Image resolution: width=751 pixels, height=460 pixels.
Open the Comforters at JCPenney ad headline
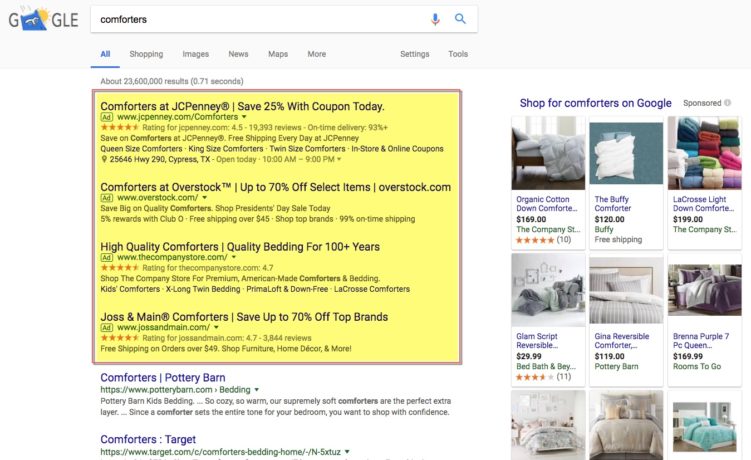pos(242,106)
